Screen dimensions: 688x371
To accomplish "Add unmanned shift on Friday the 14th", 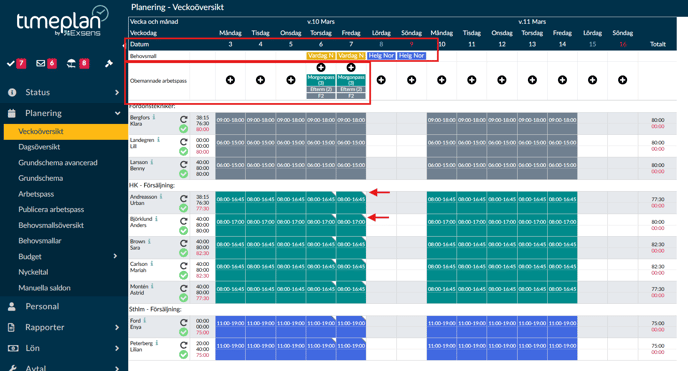I will click(x=562, y=80).
